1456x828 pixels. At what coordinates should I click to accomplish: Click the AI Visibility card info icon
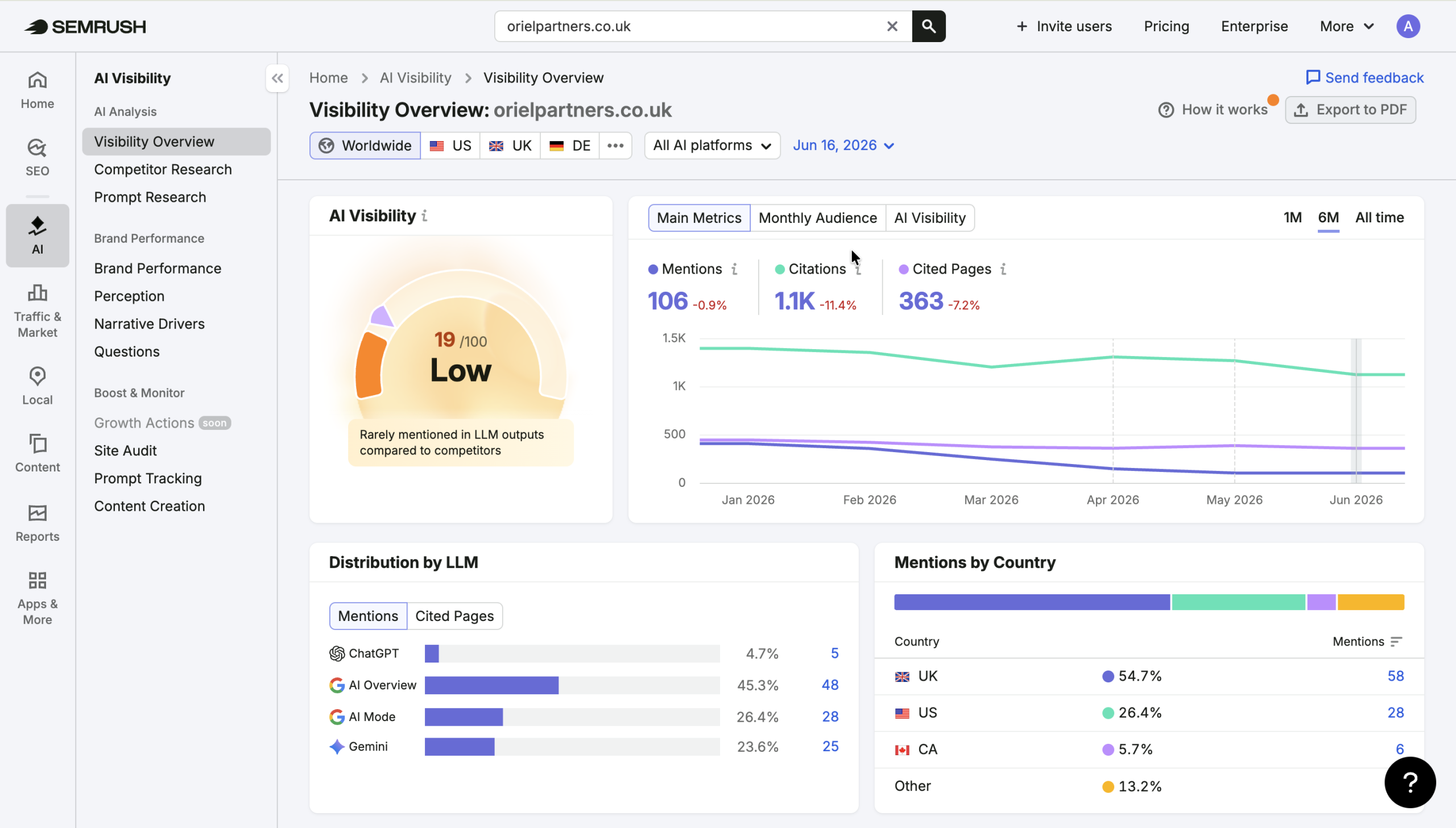click(x=425, y=216)
